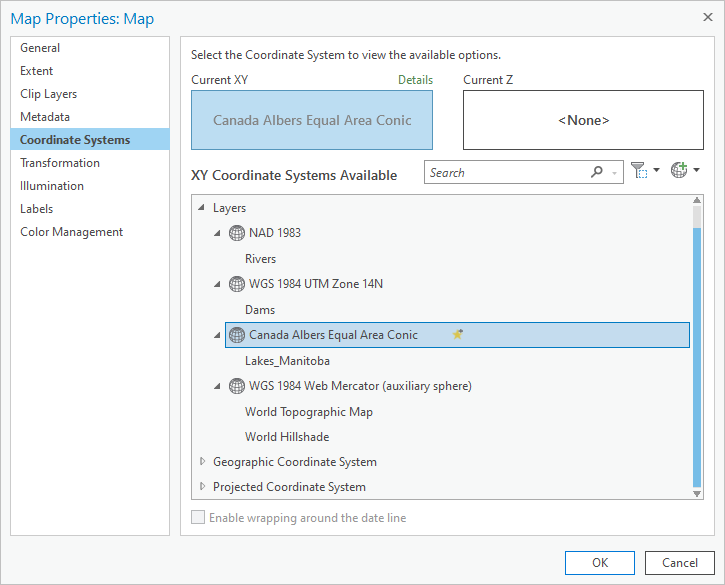Toggle Enable wrapping around the date line
Screen dimensions: 725x585
[198, 518]
